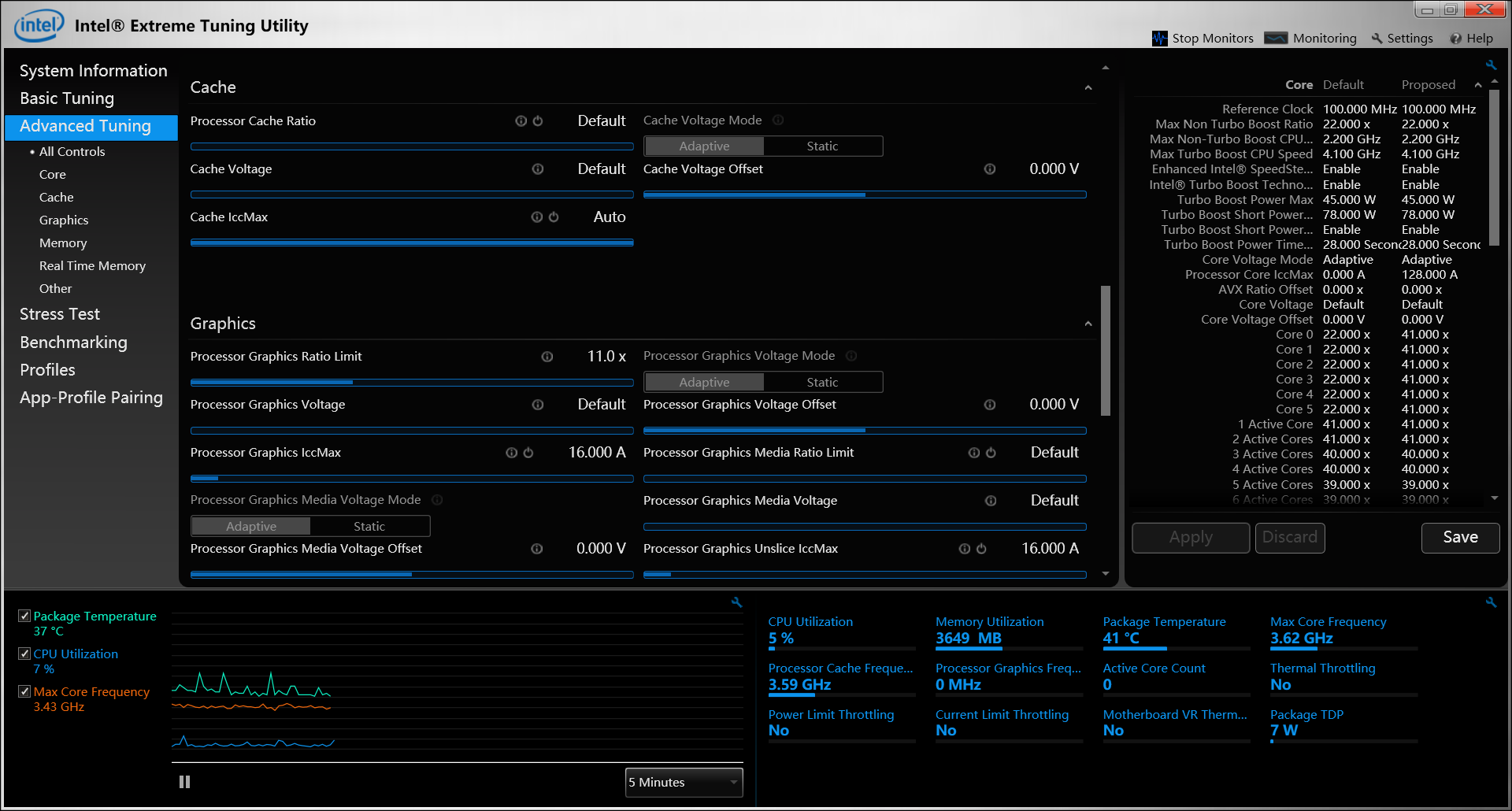Screen dimensions: 1512x811
Task: Show info for Processor Graphics Ratio Limit
Action: 547,357
